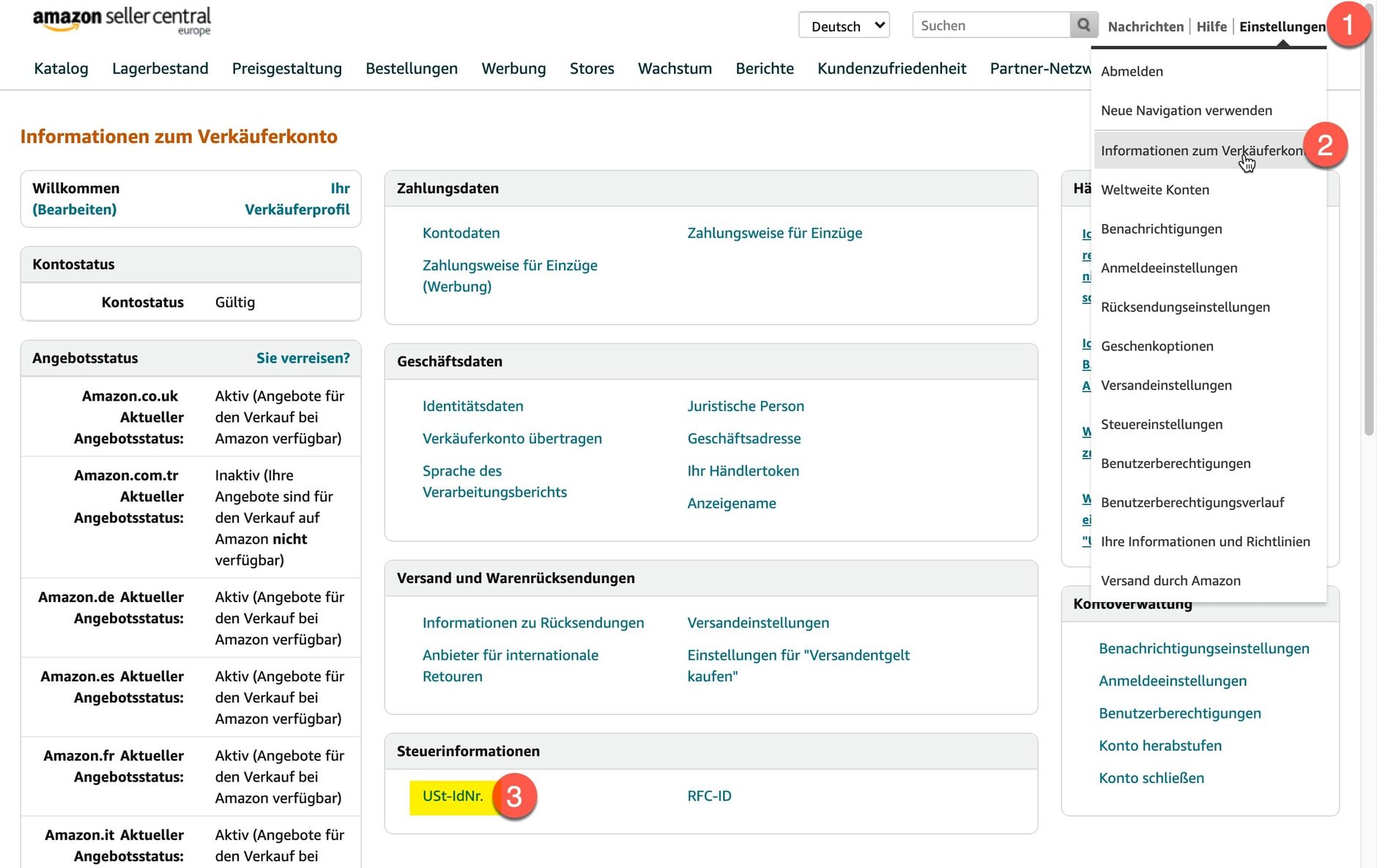Click Konto herabstufen link
This screenshot has width=1377, height=868.
[1160, 746]
